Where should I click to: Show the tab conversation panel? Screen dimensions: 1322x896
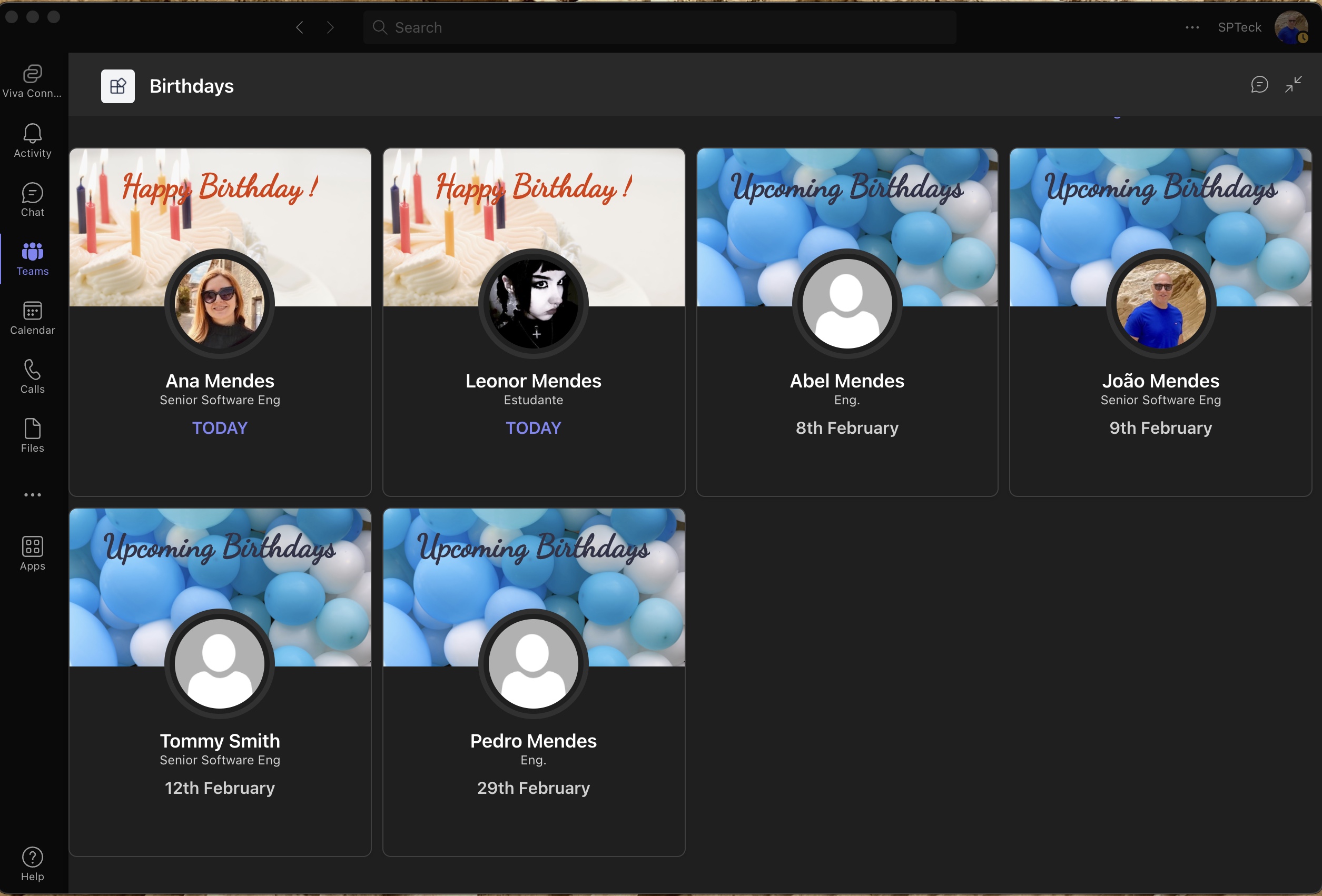pos(1259,85)
